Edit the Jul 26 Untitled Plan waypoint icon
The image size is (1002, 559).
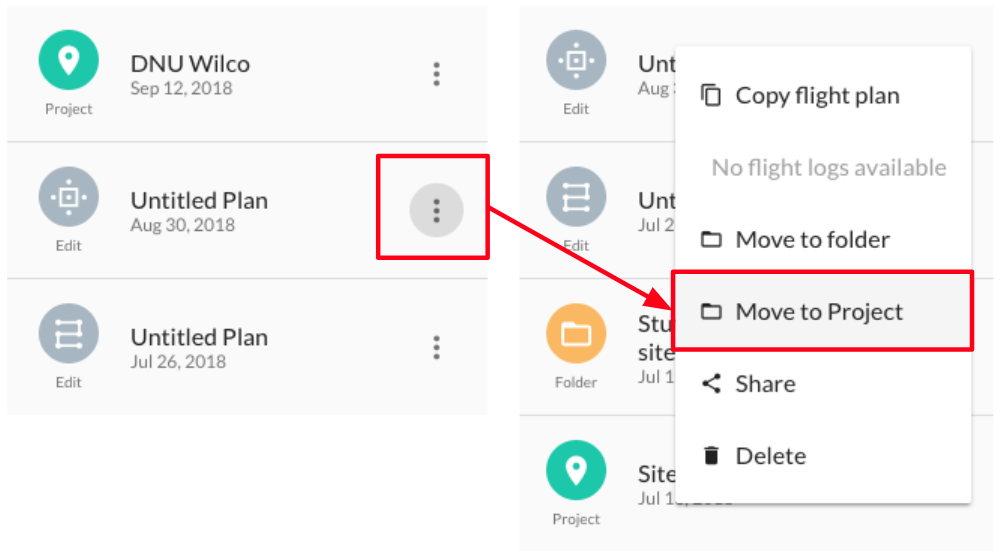(x=68, y=333)
